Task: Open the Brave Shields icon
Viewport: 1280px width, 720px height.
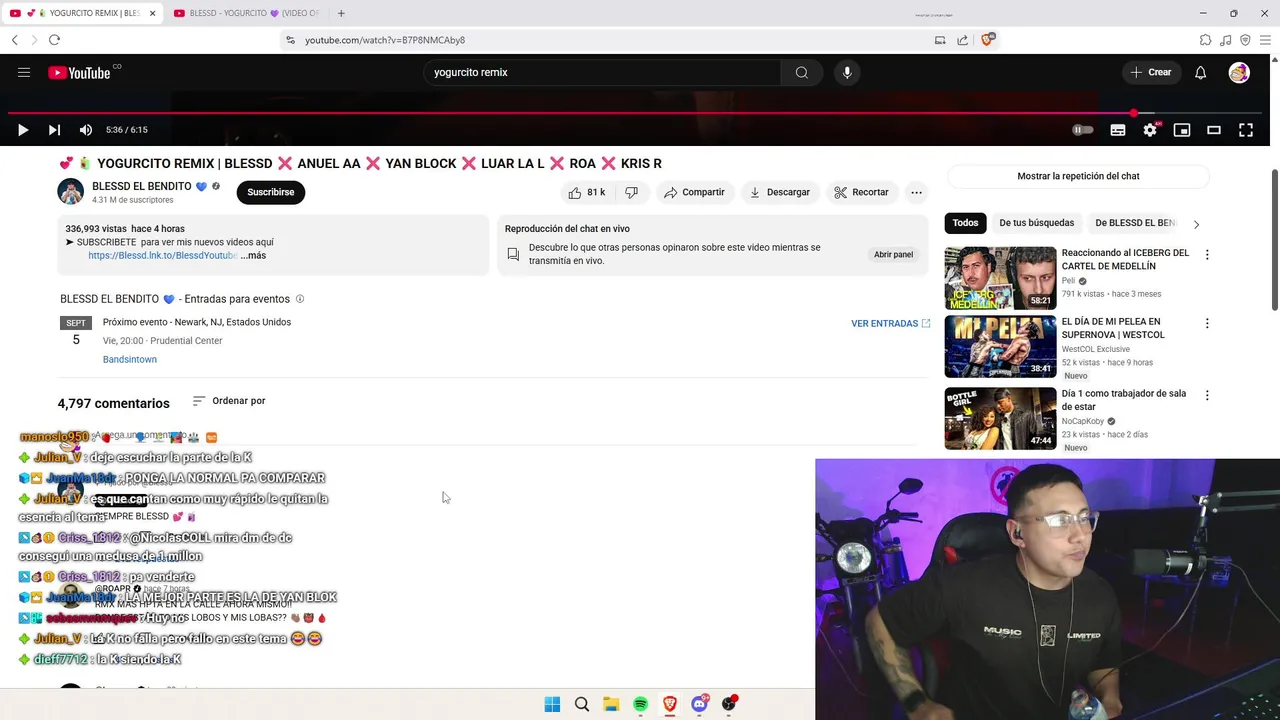Action: point(988,40)
